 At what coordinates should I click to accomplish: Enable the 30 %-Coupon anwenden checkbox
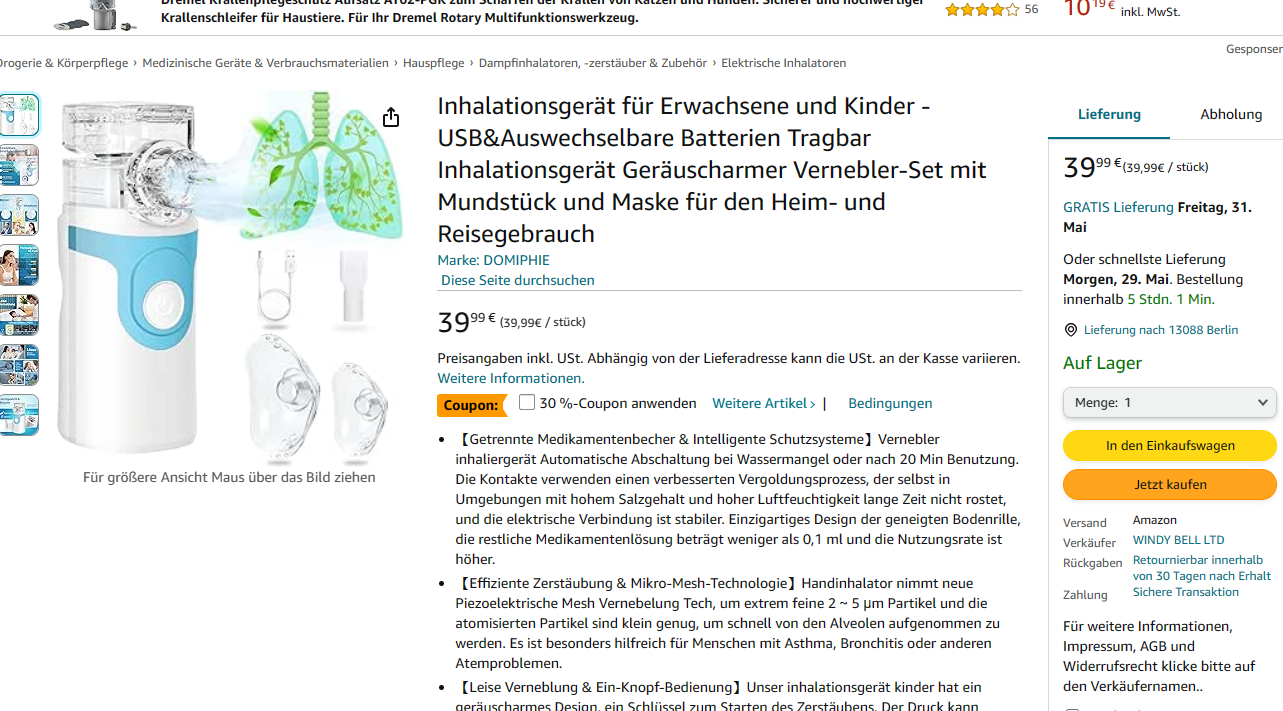point(527,402)
